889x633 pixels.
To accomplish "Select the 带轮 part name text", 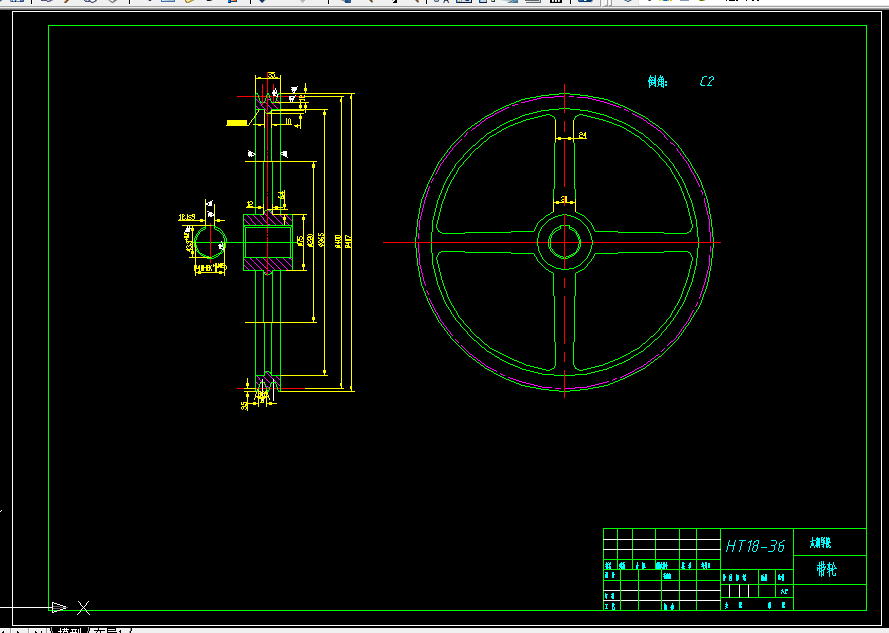I will (827, 569).
